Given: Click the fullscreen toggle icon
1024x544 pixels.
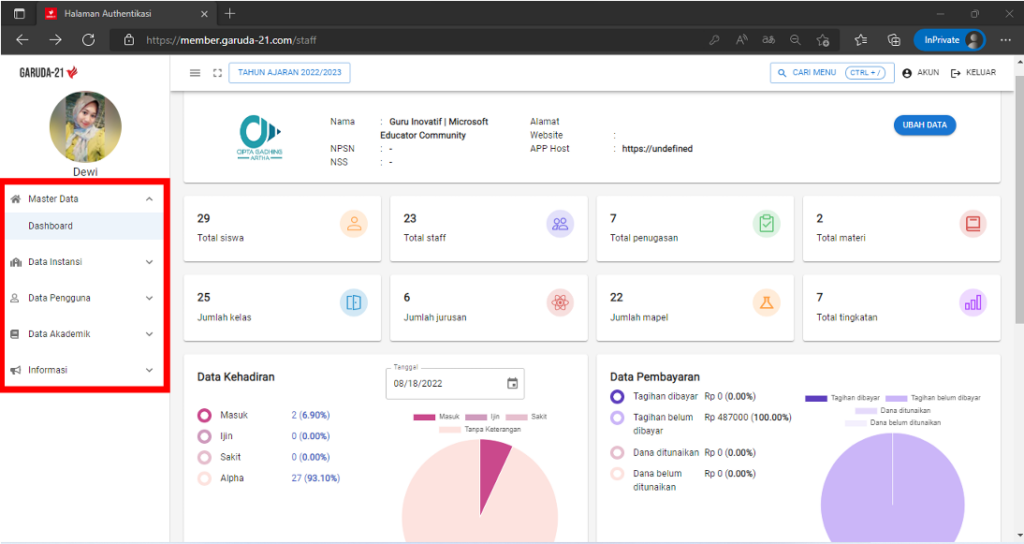Looking at the screenshot, I should (x=217, y=72).
